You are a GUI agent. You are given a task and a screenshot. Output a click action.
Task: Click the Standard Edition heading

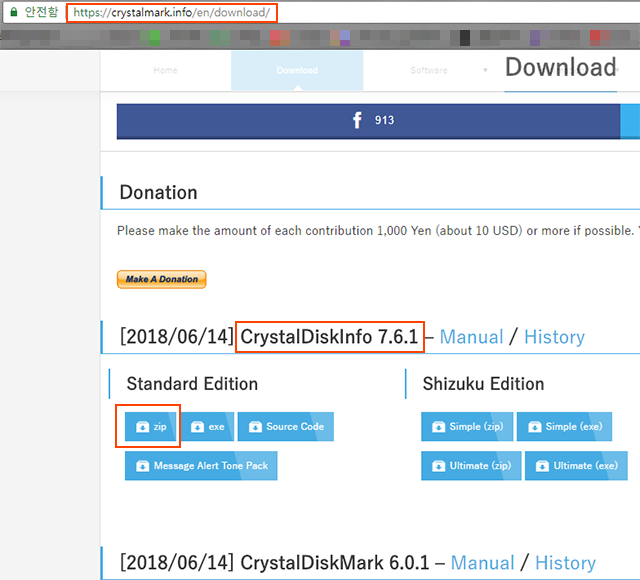point(192,384)
